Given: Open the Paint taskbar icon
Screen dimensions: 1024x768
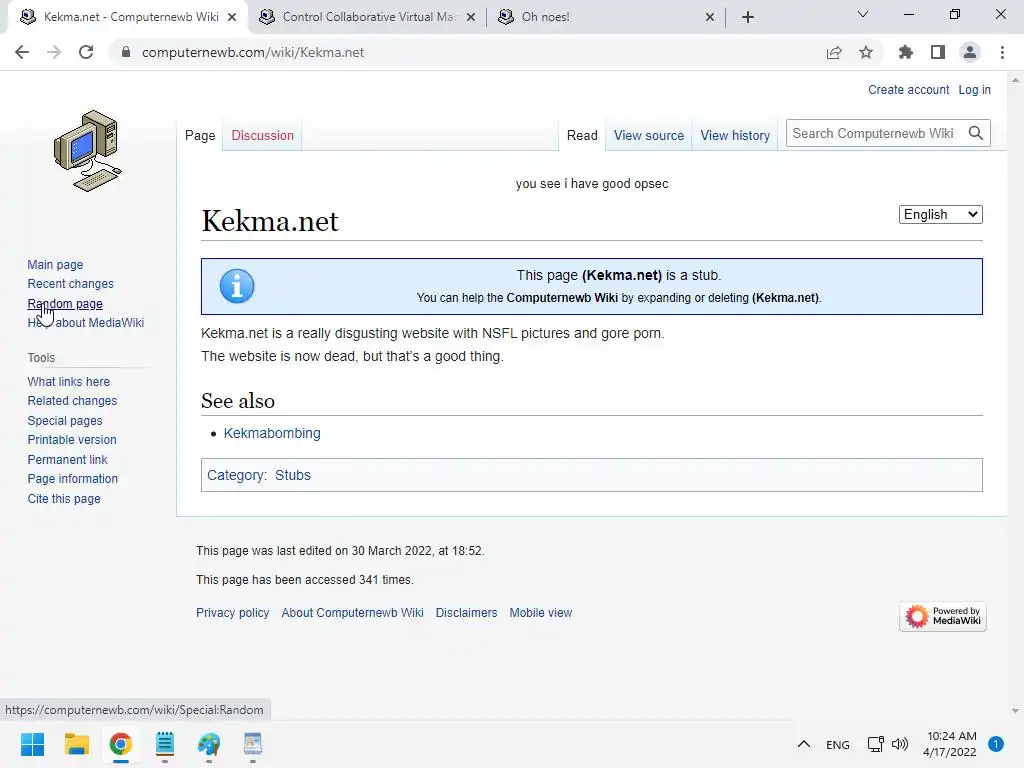Looking at the screenshot, I should [x=209, y=744].
